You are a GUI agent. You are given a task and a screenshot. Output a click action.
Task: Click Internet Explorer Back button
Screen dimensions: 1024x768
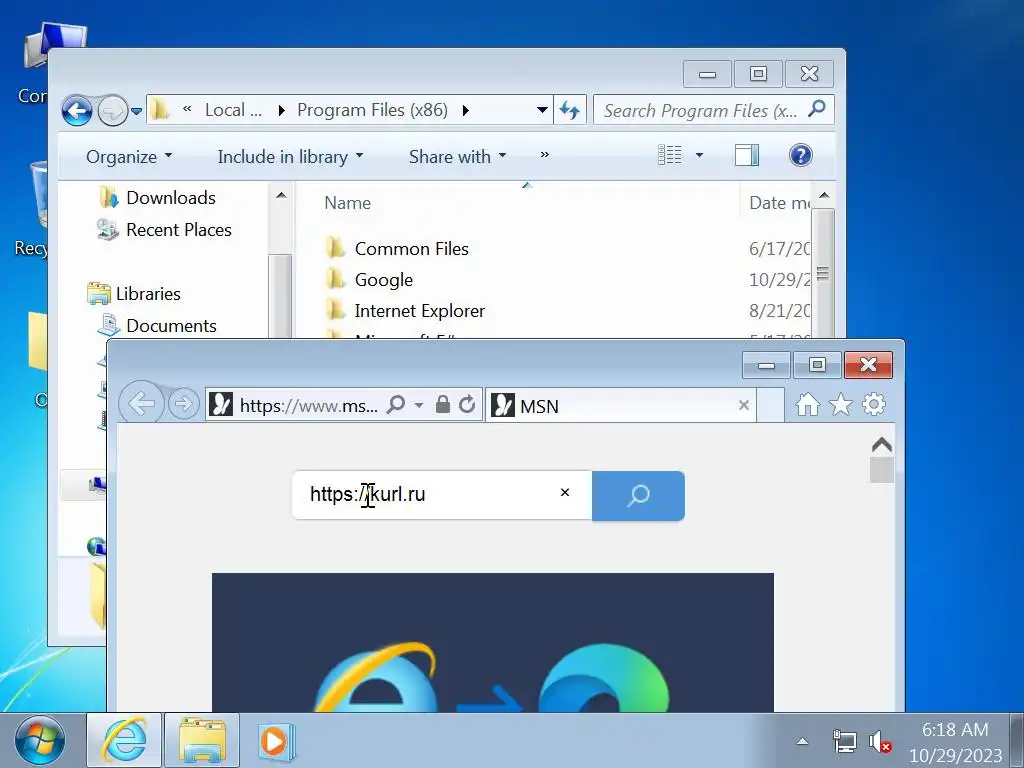coord(141,404)
